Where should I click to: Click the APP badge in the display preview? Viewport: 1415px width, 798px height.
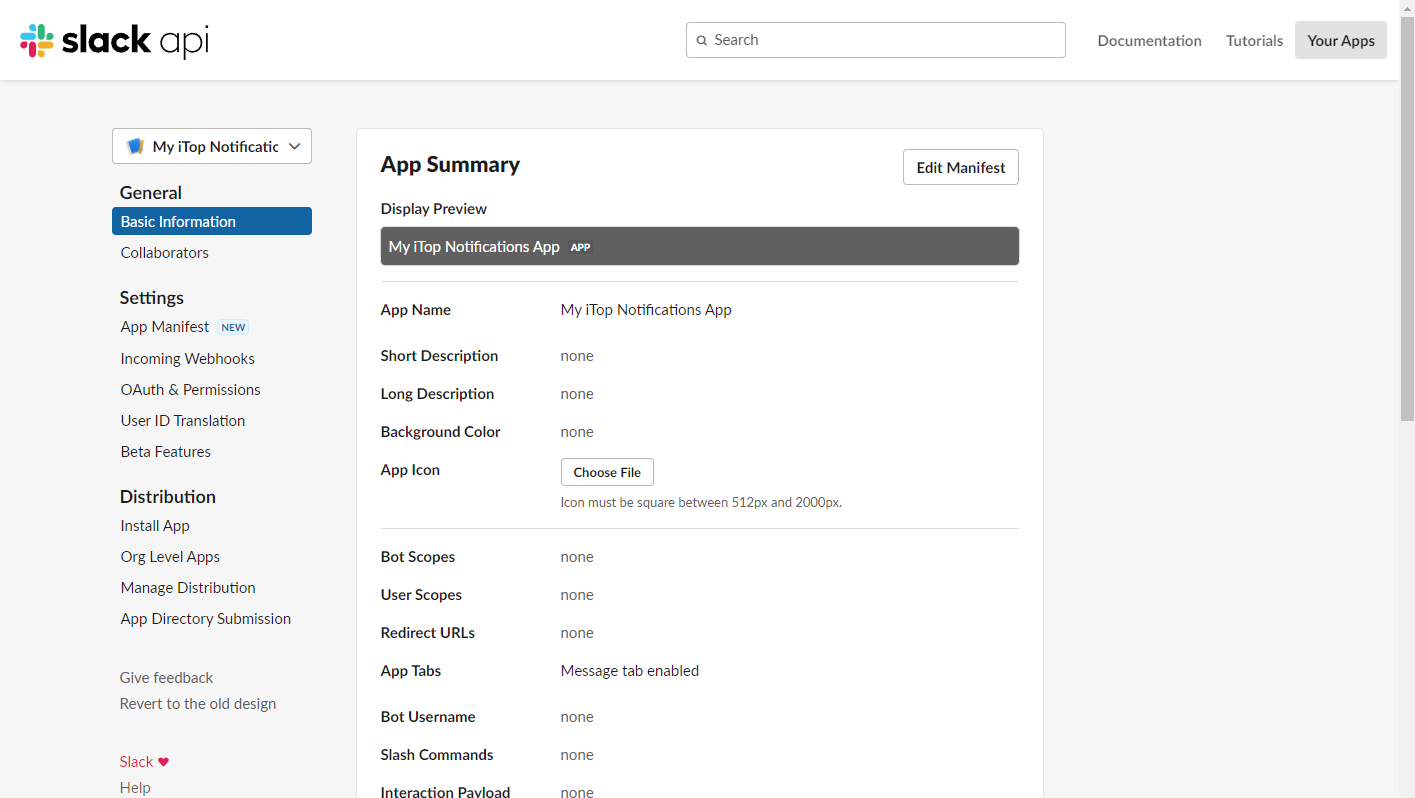pyautogui.click(x=580, y=247)
